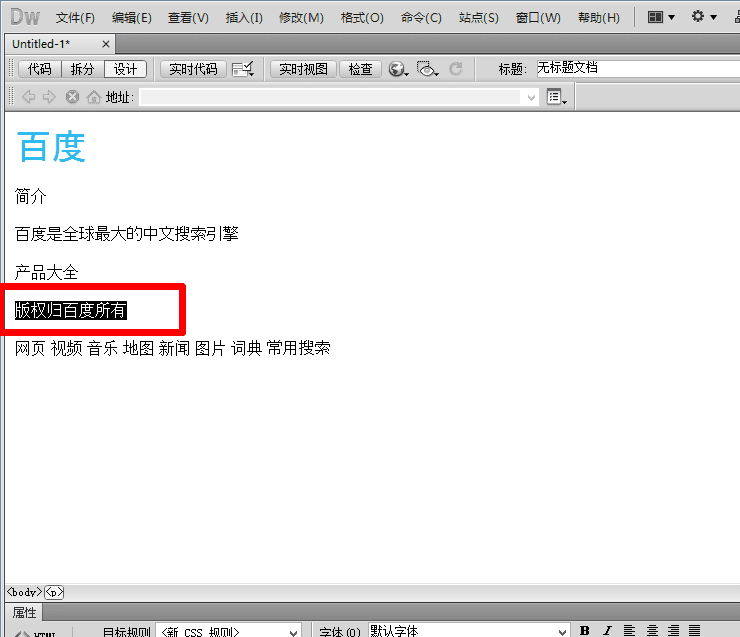Click the 百度是全球最大的中文搜索引擎 text

click(126, 234)
